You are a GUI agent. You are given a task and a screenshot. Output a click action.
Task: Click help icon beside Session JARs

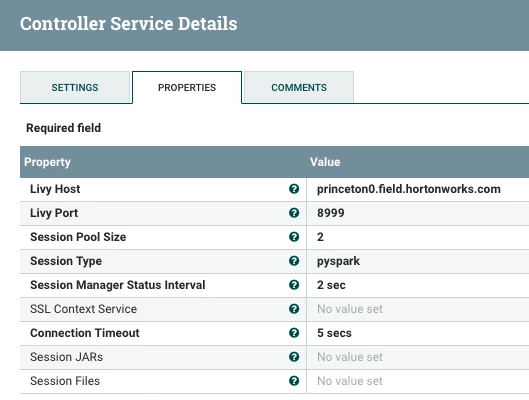[x=294, y=357]
